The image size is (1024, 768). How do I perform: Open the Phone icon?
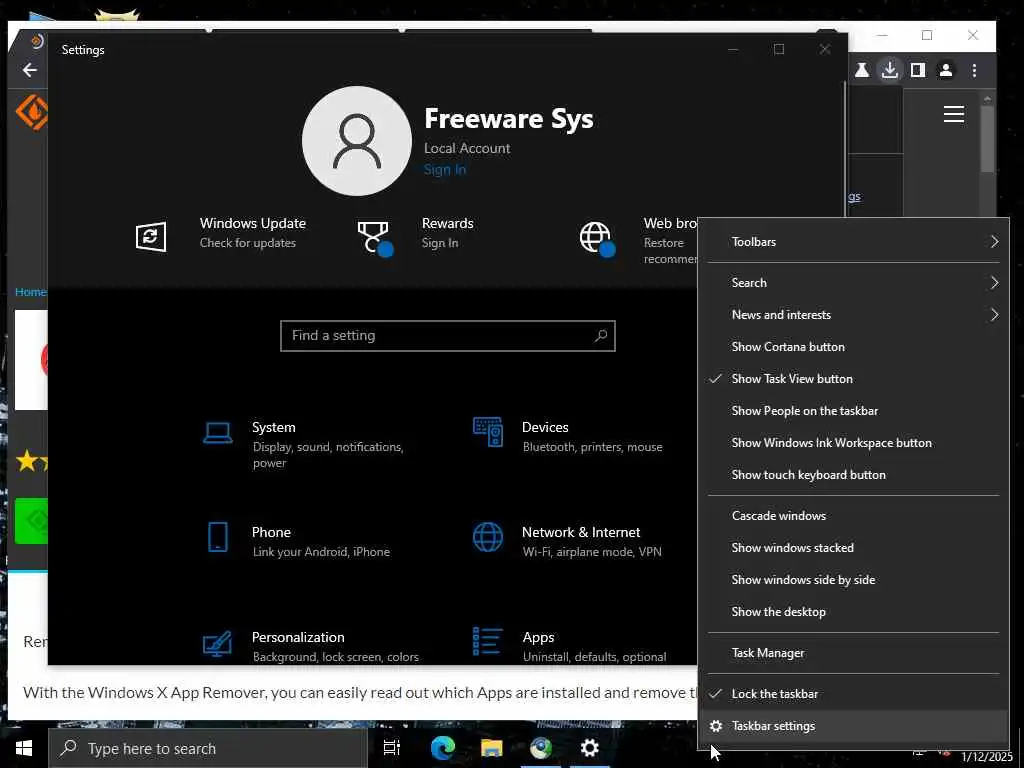pos(217,537)
